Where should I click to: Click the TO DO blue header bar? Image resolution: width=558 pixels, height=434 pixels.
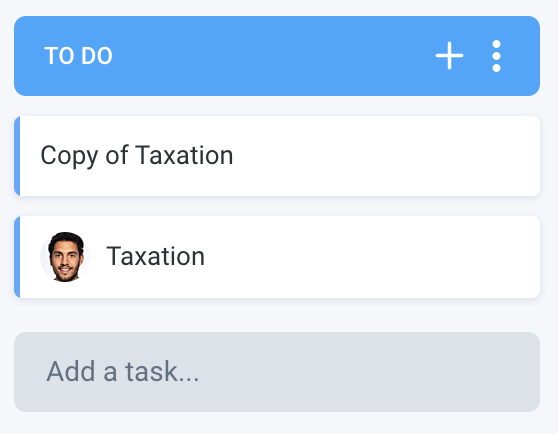(277, 56)
